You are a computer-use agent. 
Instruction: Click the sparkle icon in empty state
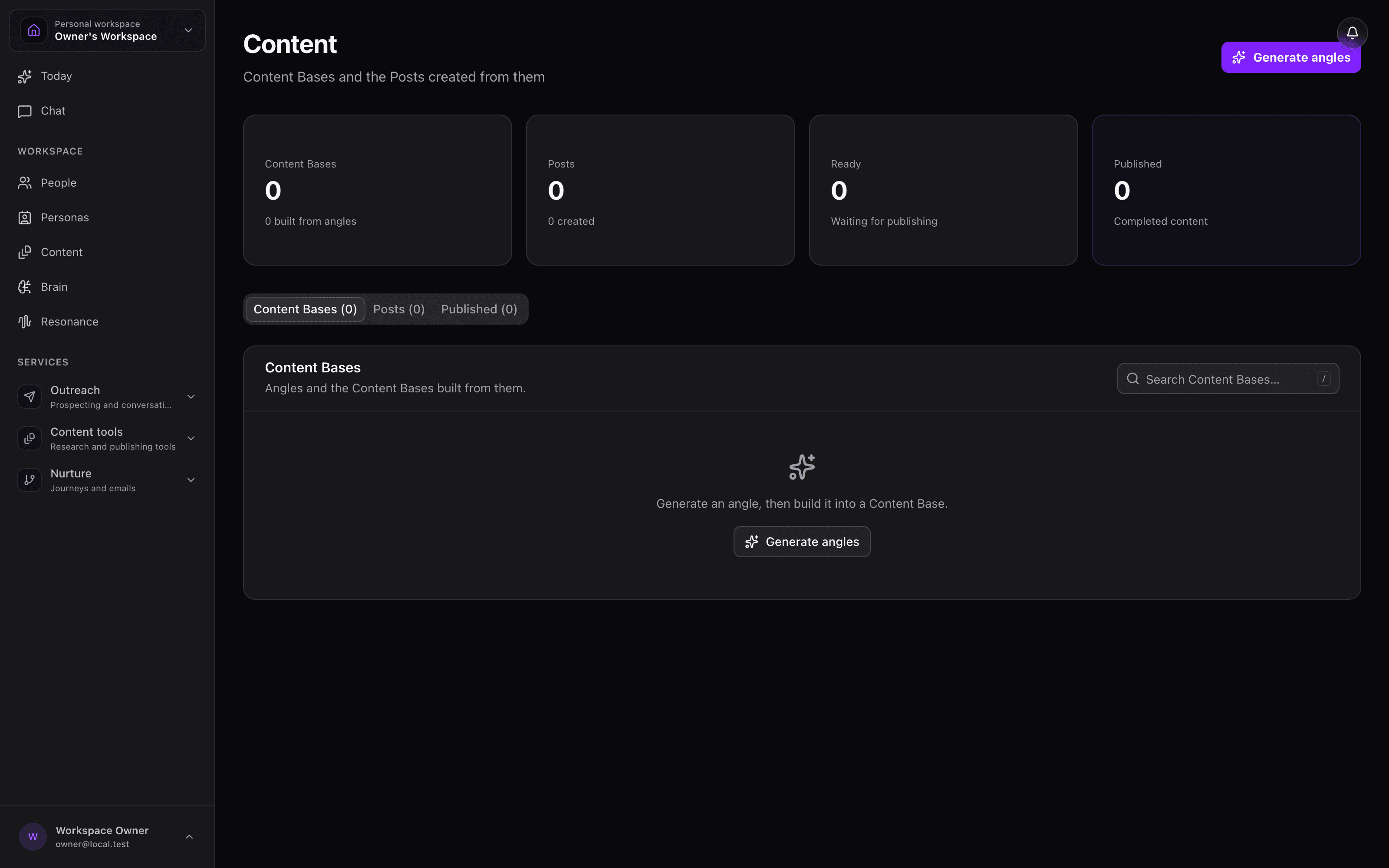point(802,467)
